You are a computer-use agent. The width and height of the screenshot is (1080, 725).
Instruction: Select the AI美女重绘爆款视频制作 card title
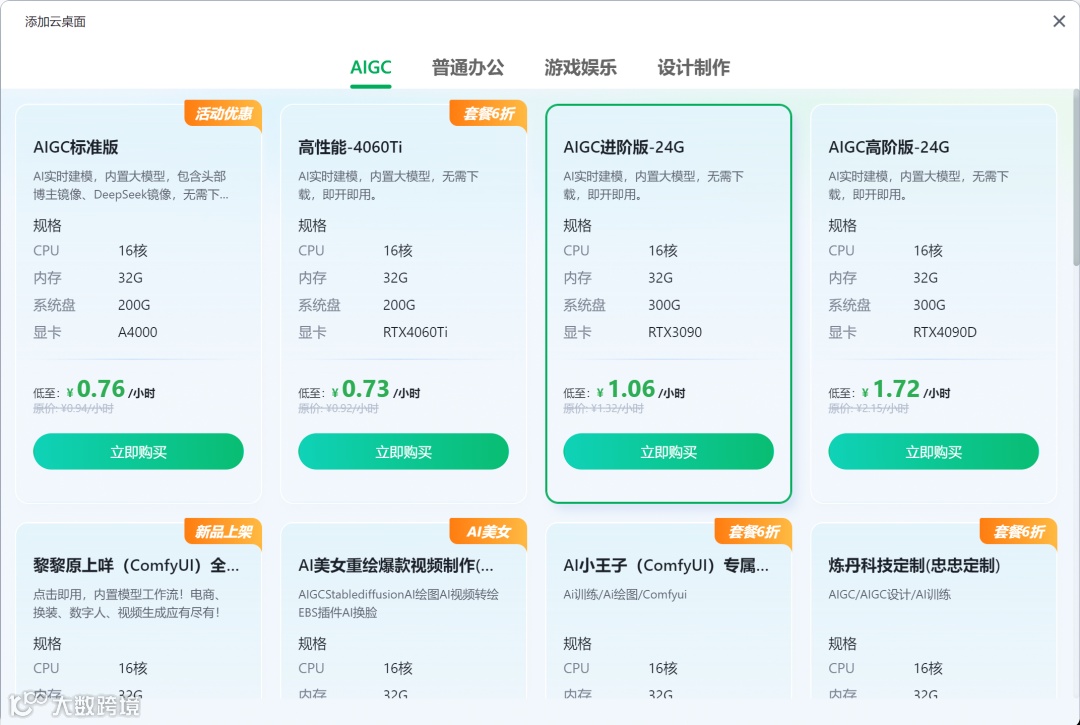[x=396, y=565]
